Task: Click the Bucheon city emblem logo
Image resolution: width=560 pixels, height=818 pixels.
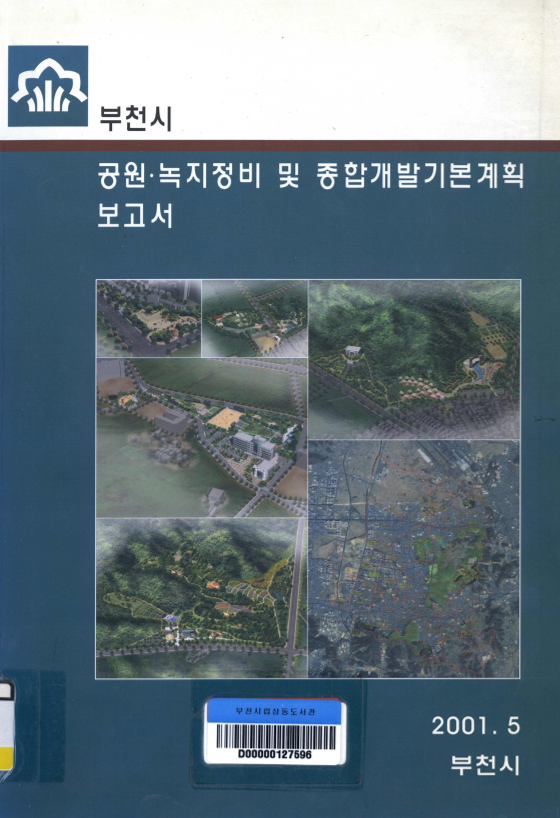Action: point(48,86)
